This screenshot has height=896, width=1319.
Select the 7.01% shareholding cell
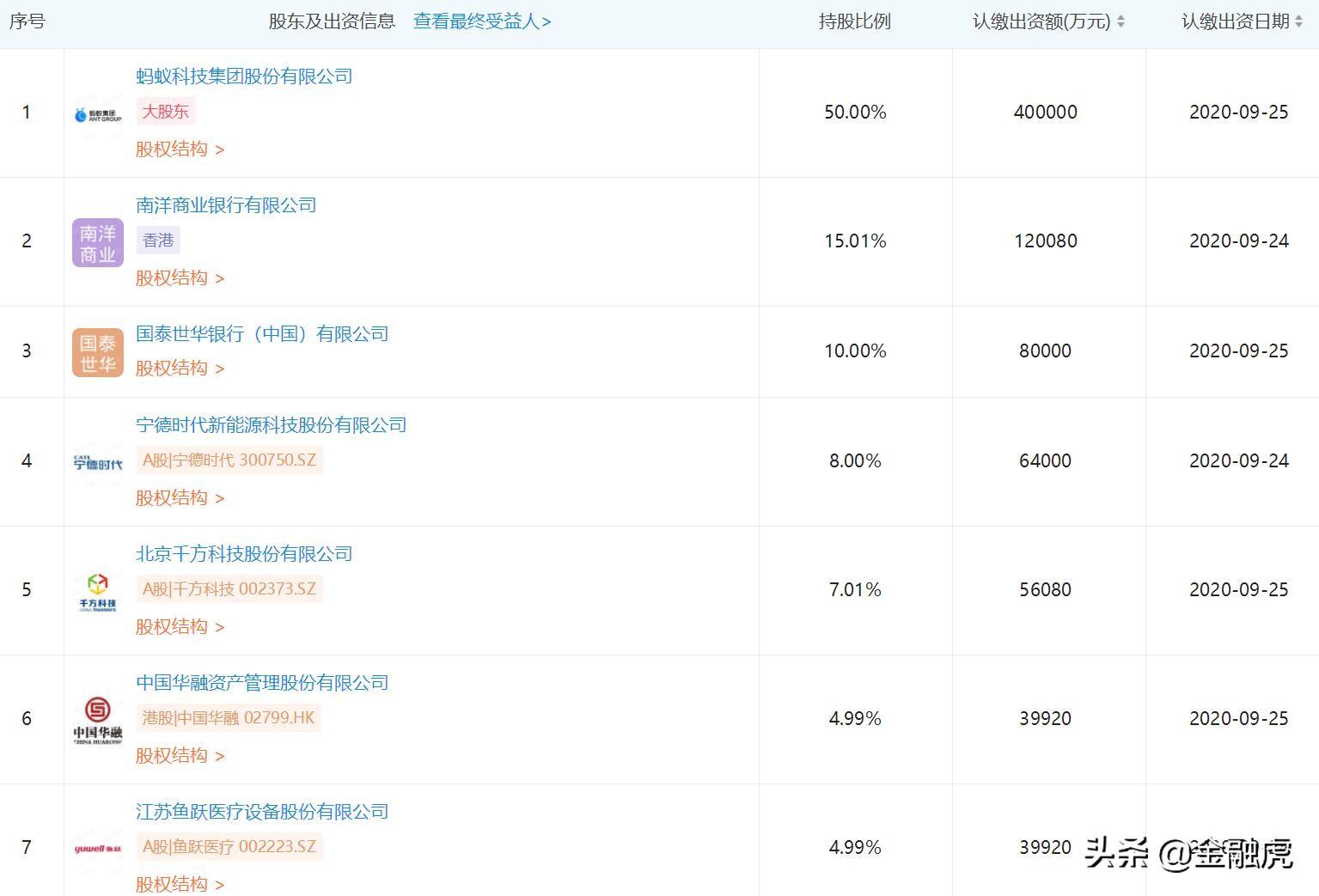(855, 590)
